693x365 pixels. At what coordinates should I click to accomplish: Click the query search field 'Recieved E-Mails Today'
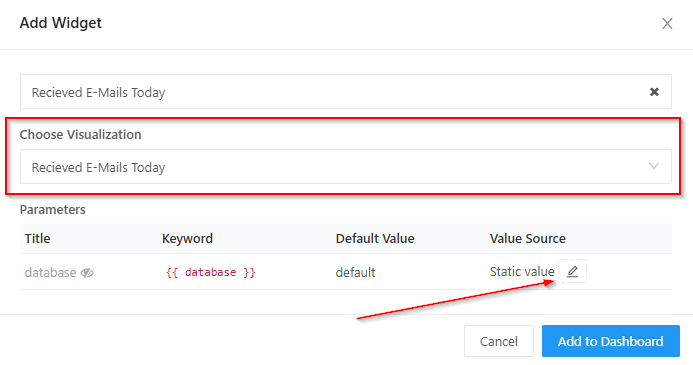pos(346,91)
